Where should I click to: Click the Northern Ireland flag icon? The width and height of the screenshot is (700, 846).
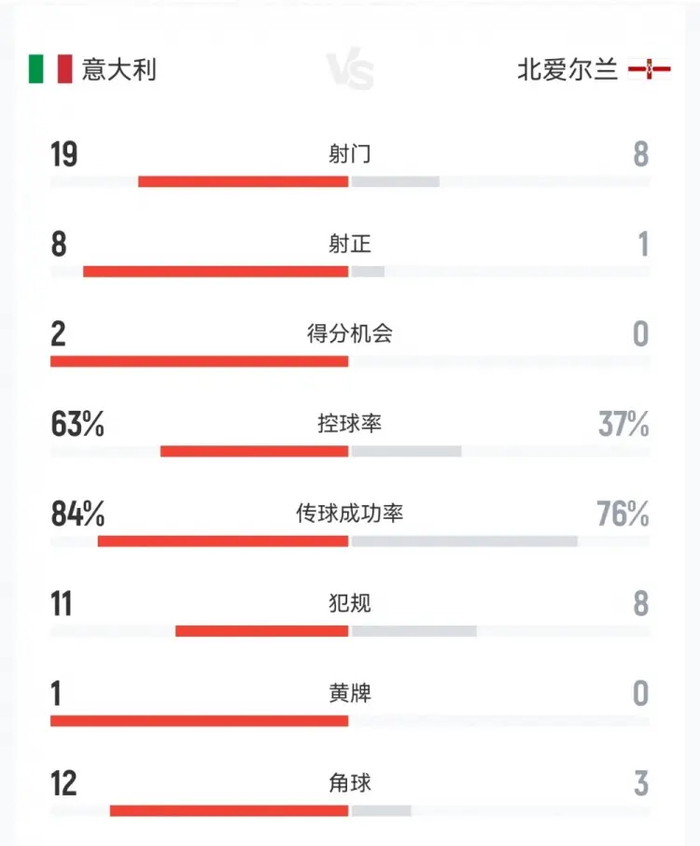pos(649,71)
